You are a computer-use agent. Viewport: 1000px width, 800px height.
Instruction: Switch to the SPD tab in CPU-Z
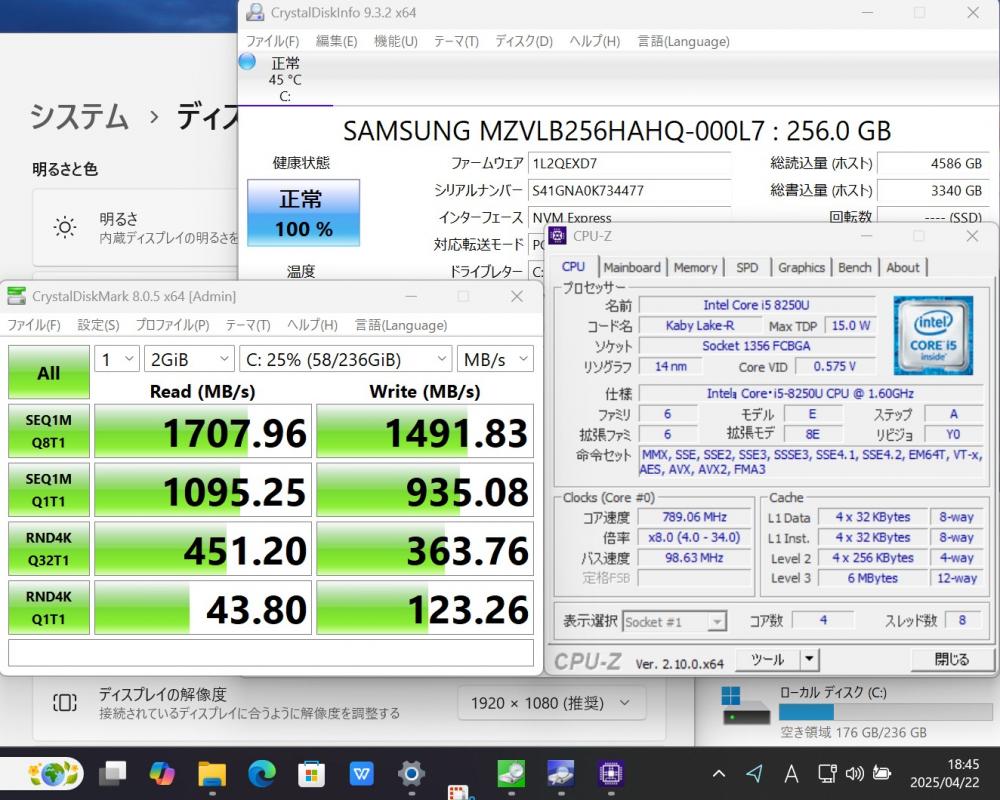(747, 267)
